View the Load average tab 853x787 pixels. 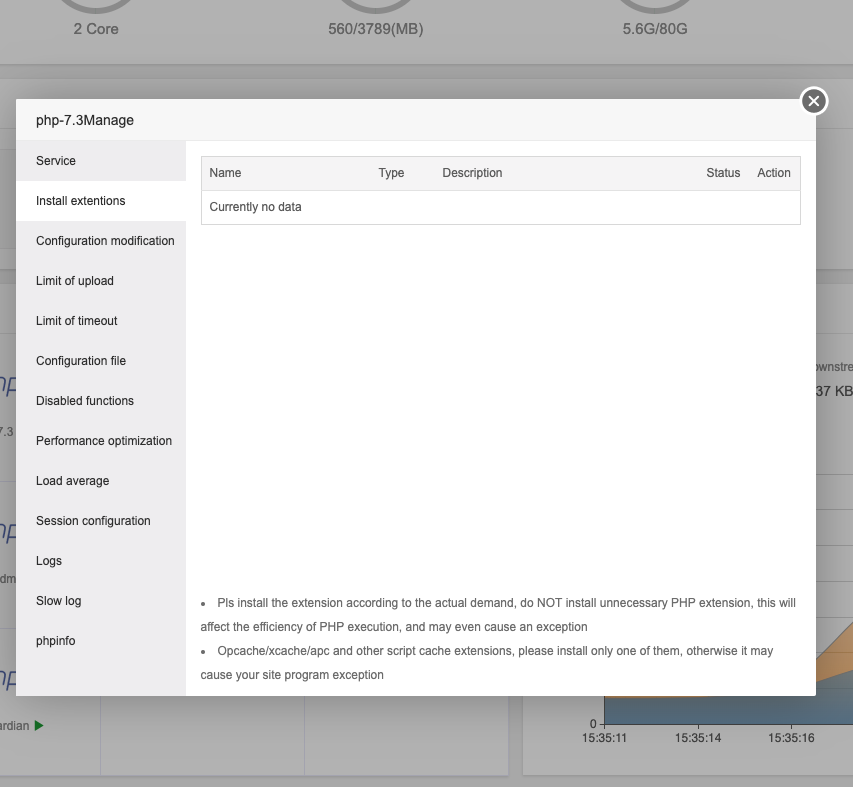(73, 481)
